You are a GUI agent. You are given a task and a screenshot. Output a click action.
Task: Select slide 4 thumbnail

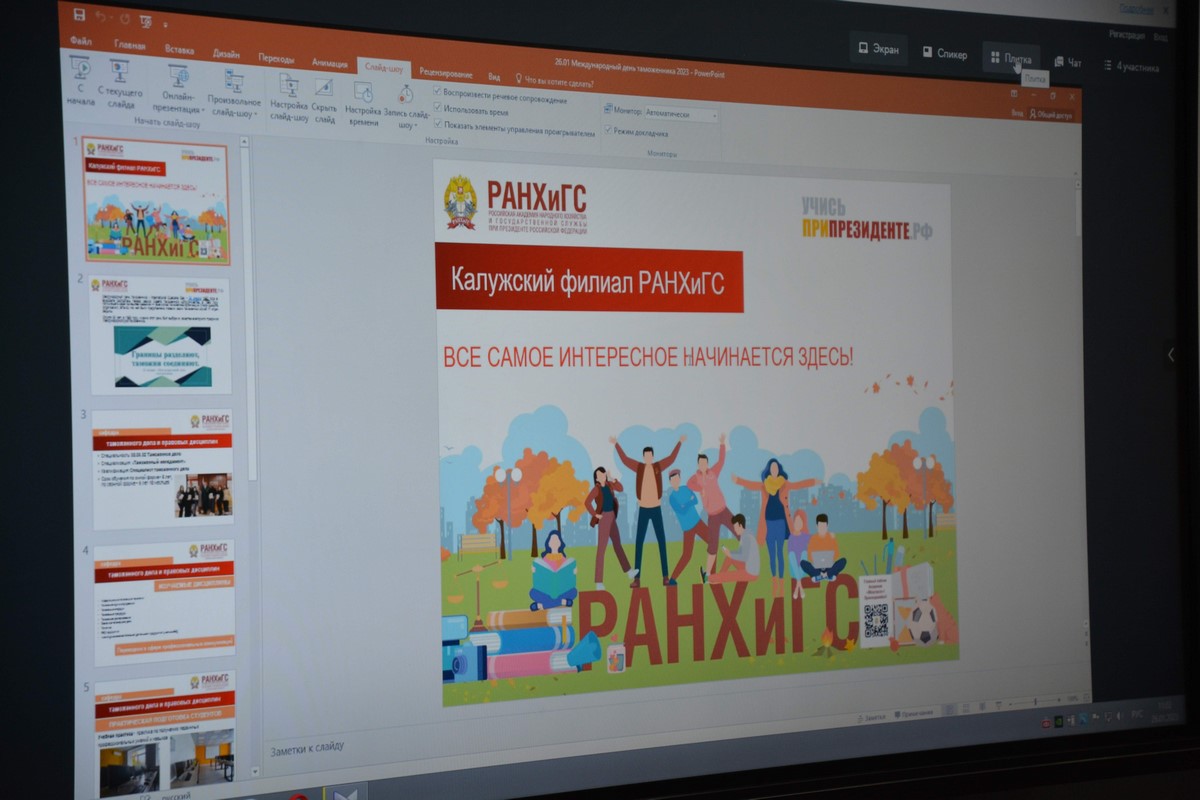(x=165, y=602)
